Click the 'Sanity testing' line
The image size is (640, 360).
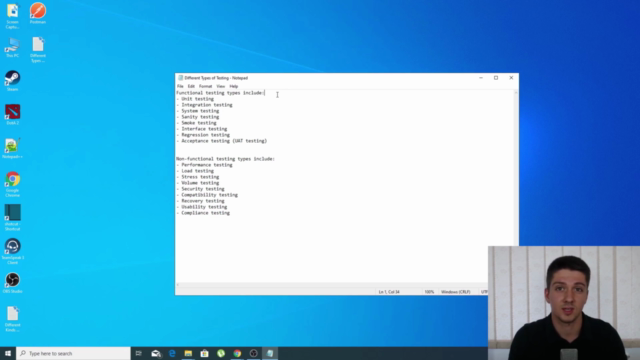point(198,117)
